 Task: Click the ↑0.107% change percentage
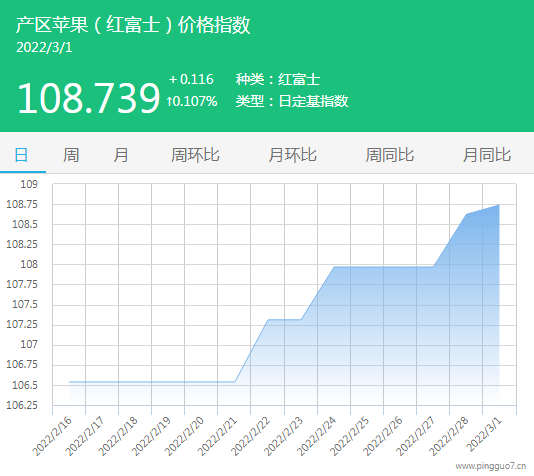tap(192, 101)
